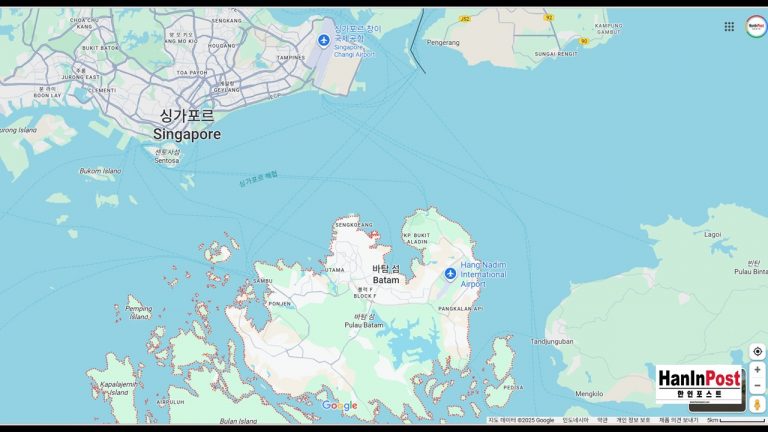This screenshot has height=432, width=768.
Task: Select the Street View pegman icon
Action: click(x=757, y=404)
